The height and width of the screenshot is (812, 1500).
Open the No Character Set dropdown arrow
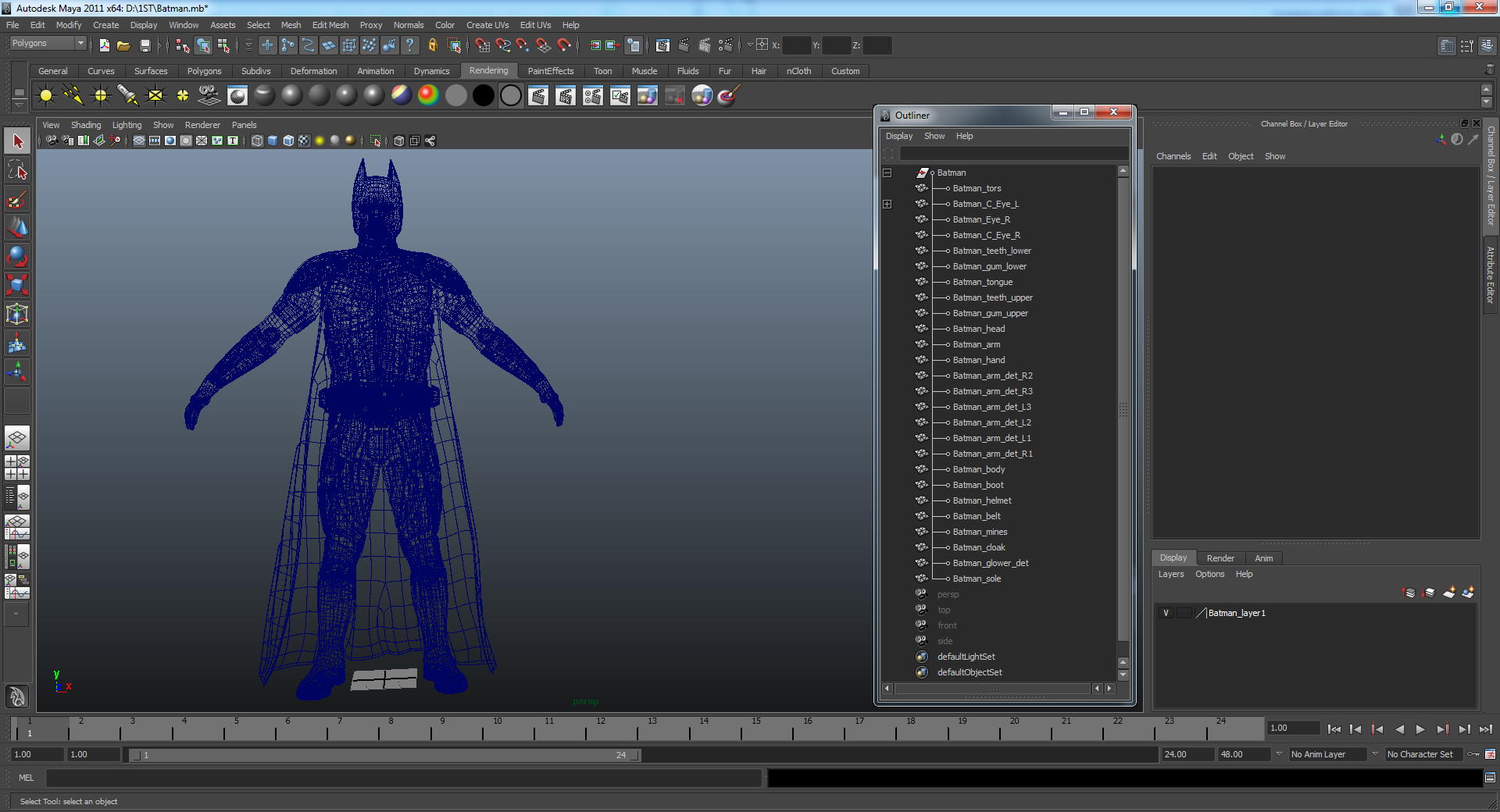pos(1375,754)
